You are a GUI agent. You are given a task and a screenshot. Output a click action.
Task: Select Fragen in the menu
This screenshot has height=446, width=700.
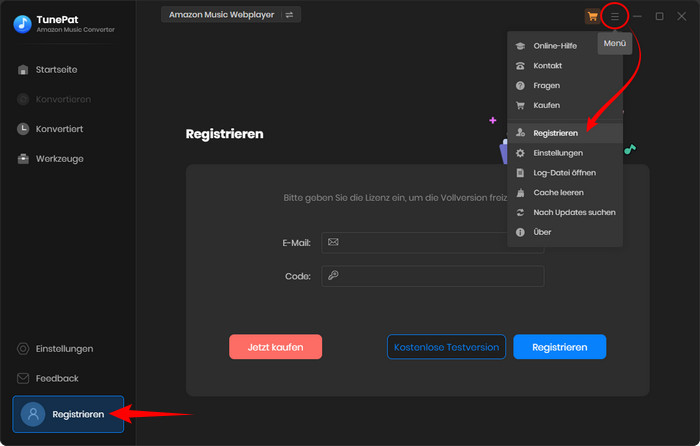(x=546, y=85)
